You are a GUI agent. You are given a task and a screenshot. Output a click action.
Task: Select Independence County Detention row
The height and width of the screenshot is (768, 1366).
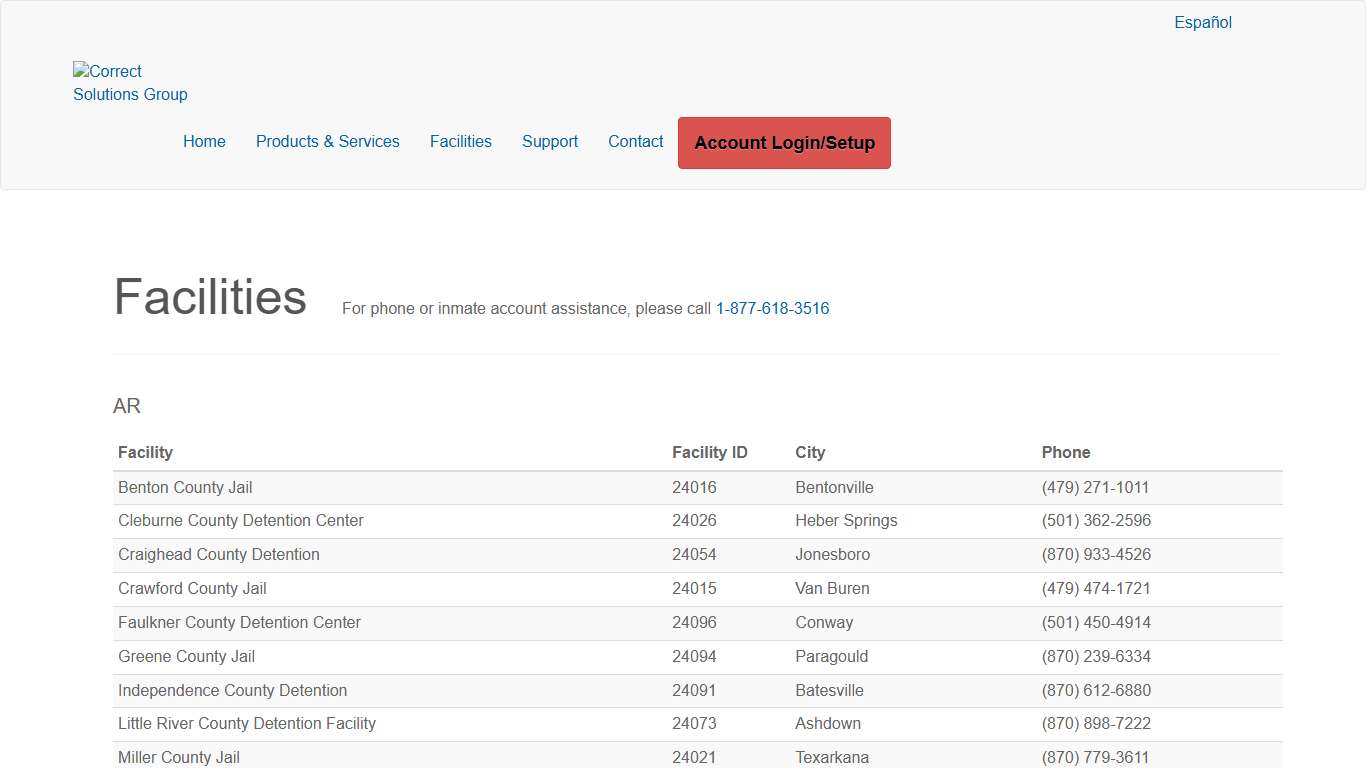pos(232,690)
